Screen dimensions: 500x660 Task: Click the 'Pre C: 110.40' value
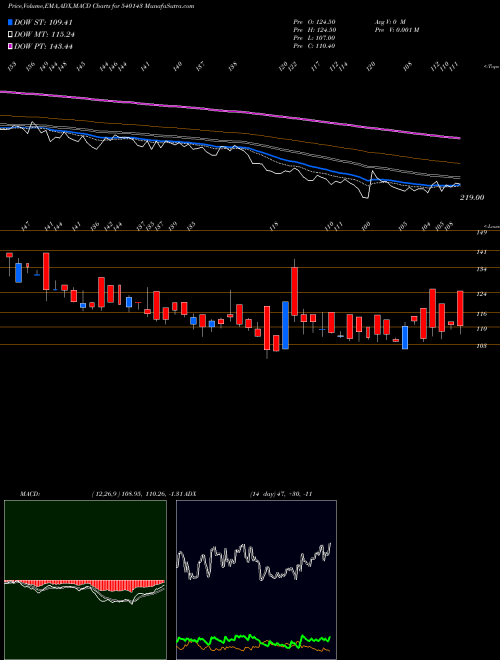point(314,46)
